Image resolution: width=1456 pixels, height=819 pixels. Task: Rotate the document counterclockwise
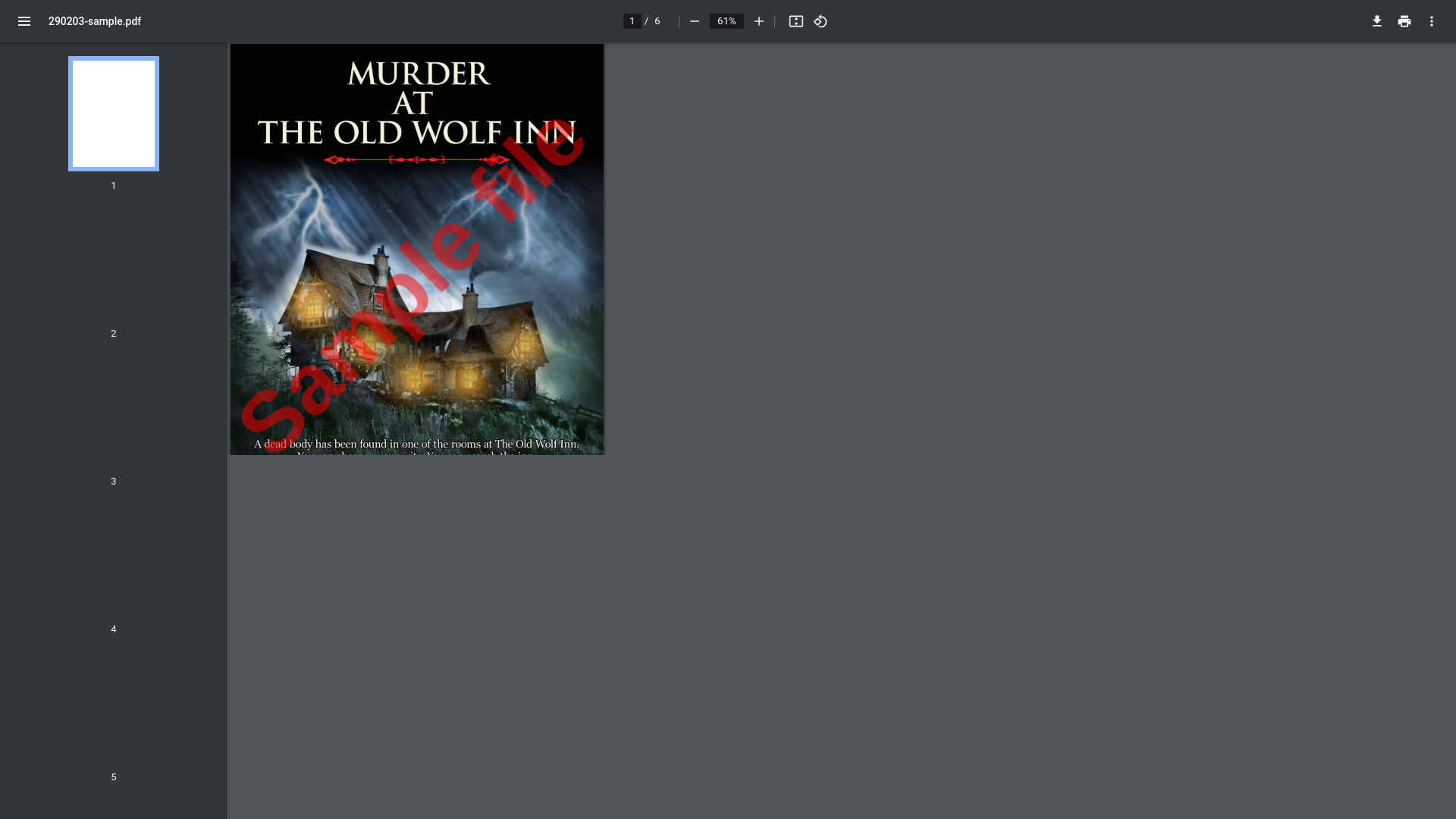coord(821,21)
